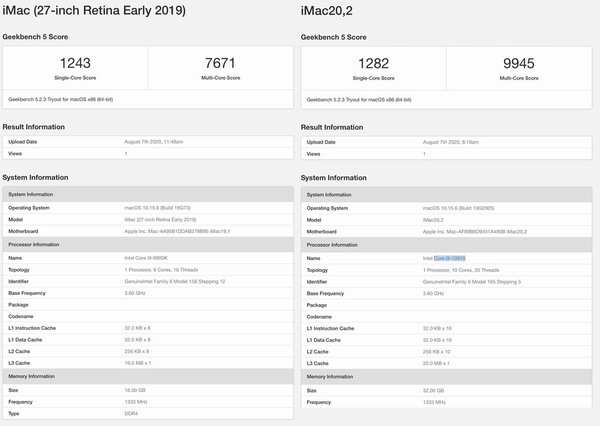The image size is (600, 426).
Task: Select memory size '32.00 GB'
Action: click(434, 390)
